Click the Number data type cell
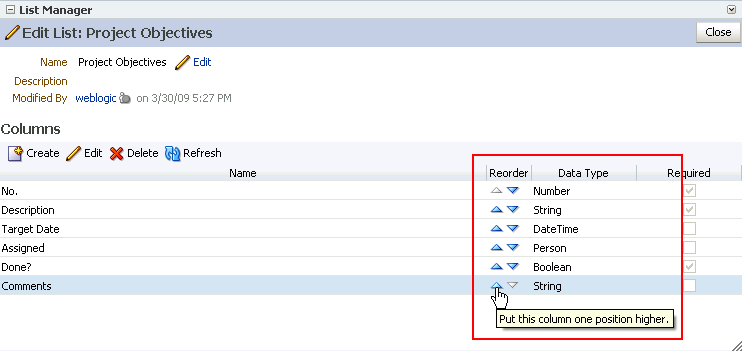 click(552, 191)
